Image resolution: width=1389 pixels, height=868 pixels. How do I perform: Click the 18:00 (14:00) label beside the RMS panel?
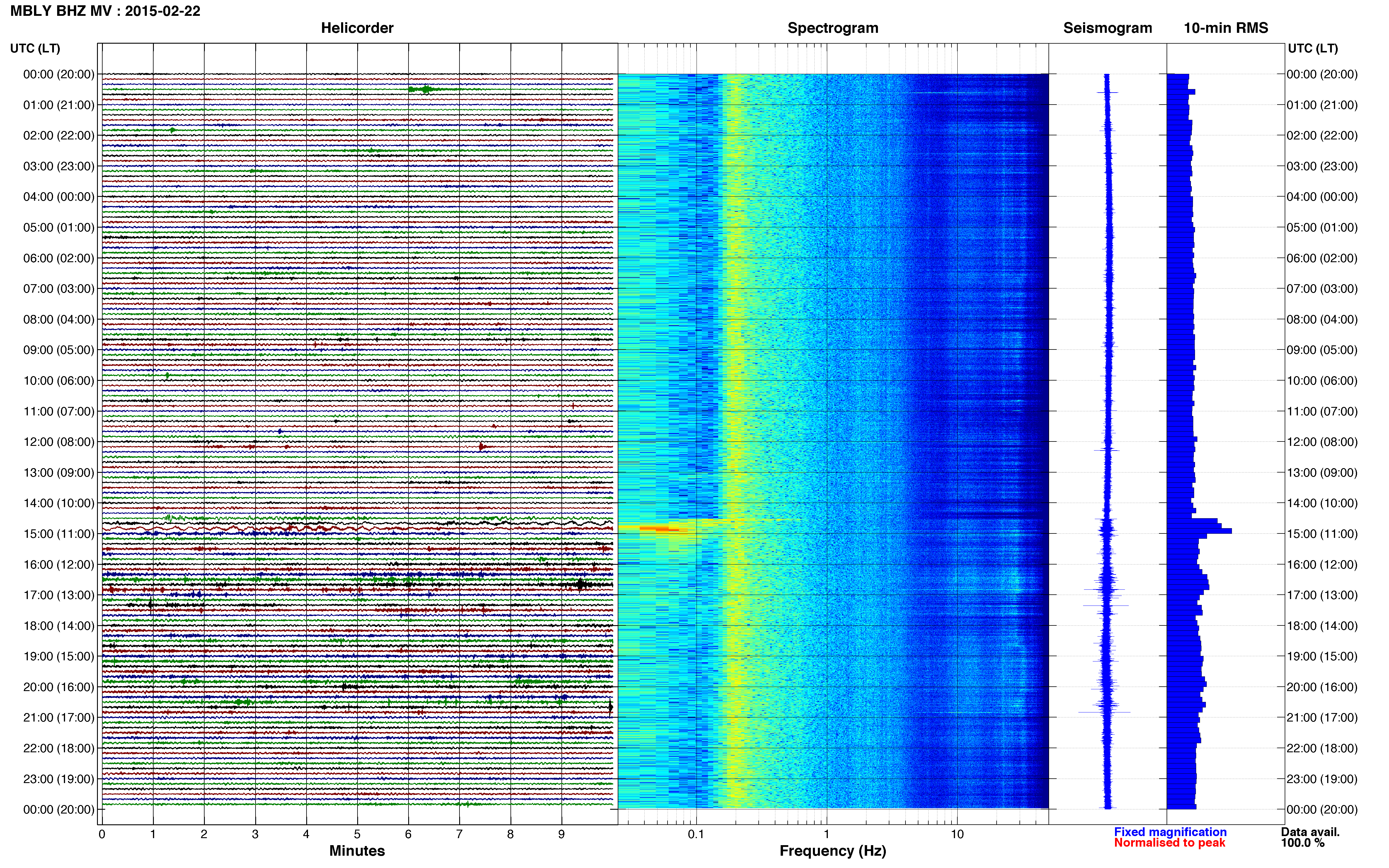click(1322, 626)
